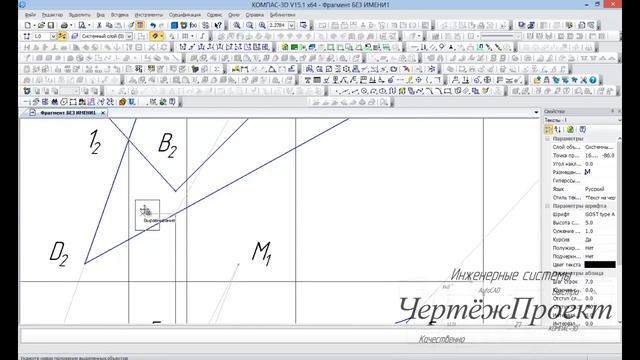
Task: Click the blue question-mark help icon
Action: [593, 80]
